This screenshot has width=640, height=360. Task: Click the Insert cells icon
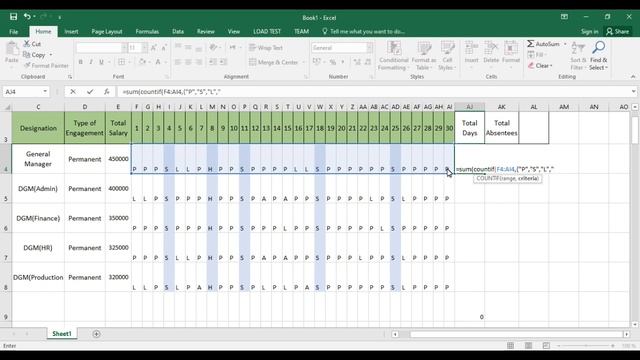coord(471,49)
